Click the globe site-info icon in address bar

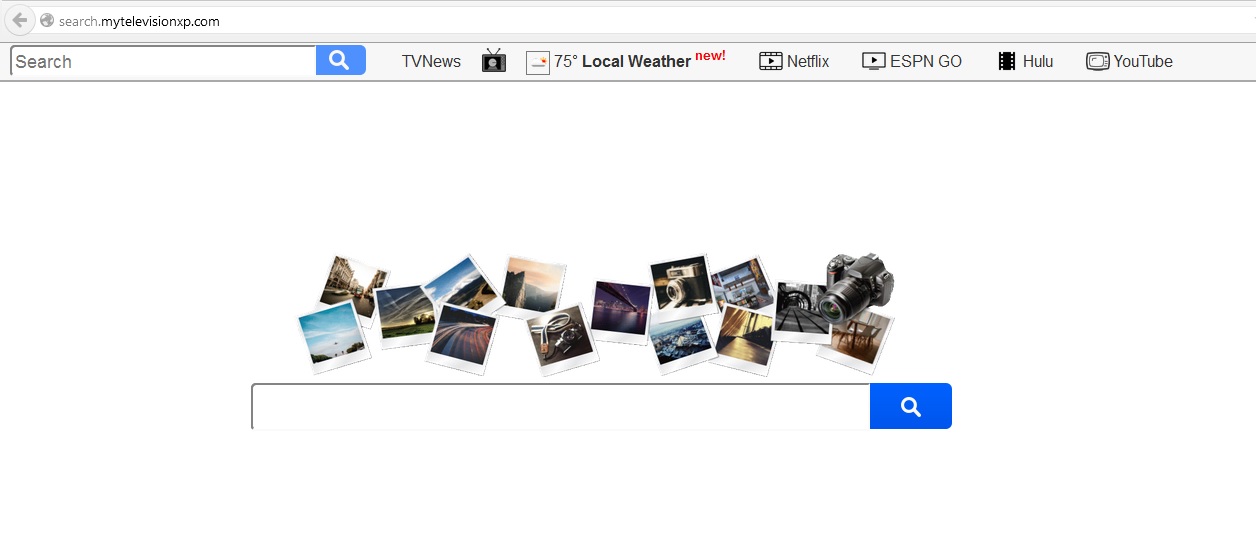[46, 20]
